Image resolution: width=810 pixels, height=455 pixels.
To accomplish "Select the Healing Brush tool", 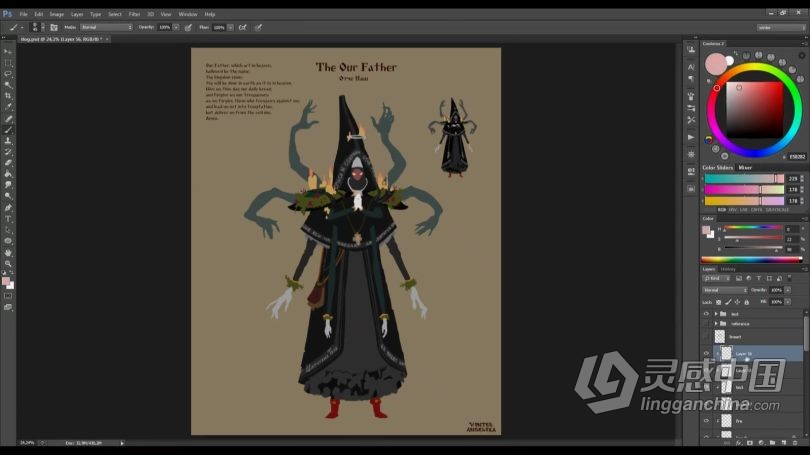I will 8,118.
